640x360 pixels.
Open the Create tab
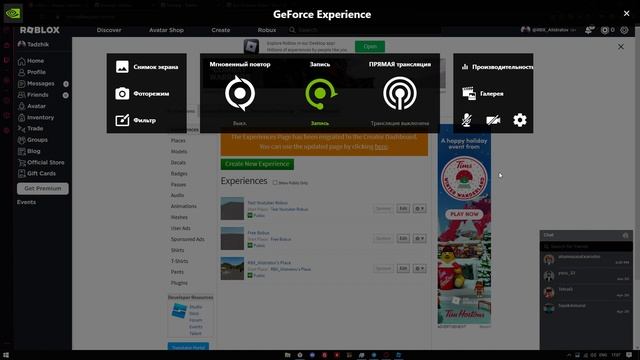click(221, 30)
